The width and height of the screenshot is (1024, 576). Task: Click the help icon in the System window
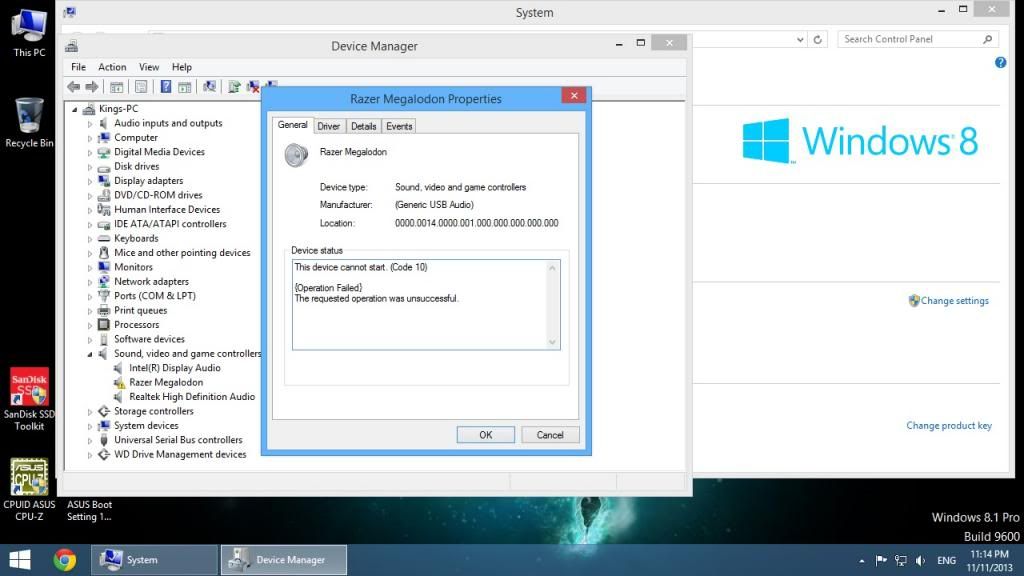click(x=1000, y=63)
